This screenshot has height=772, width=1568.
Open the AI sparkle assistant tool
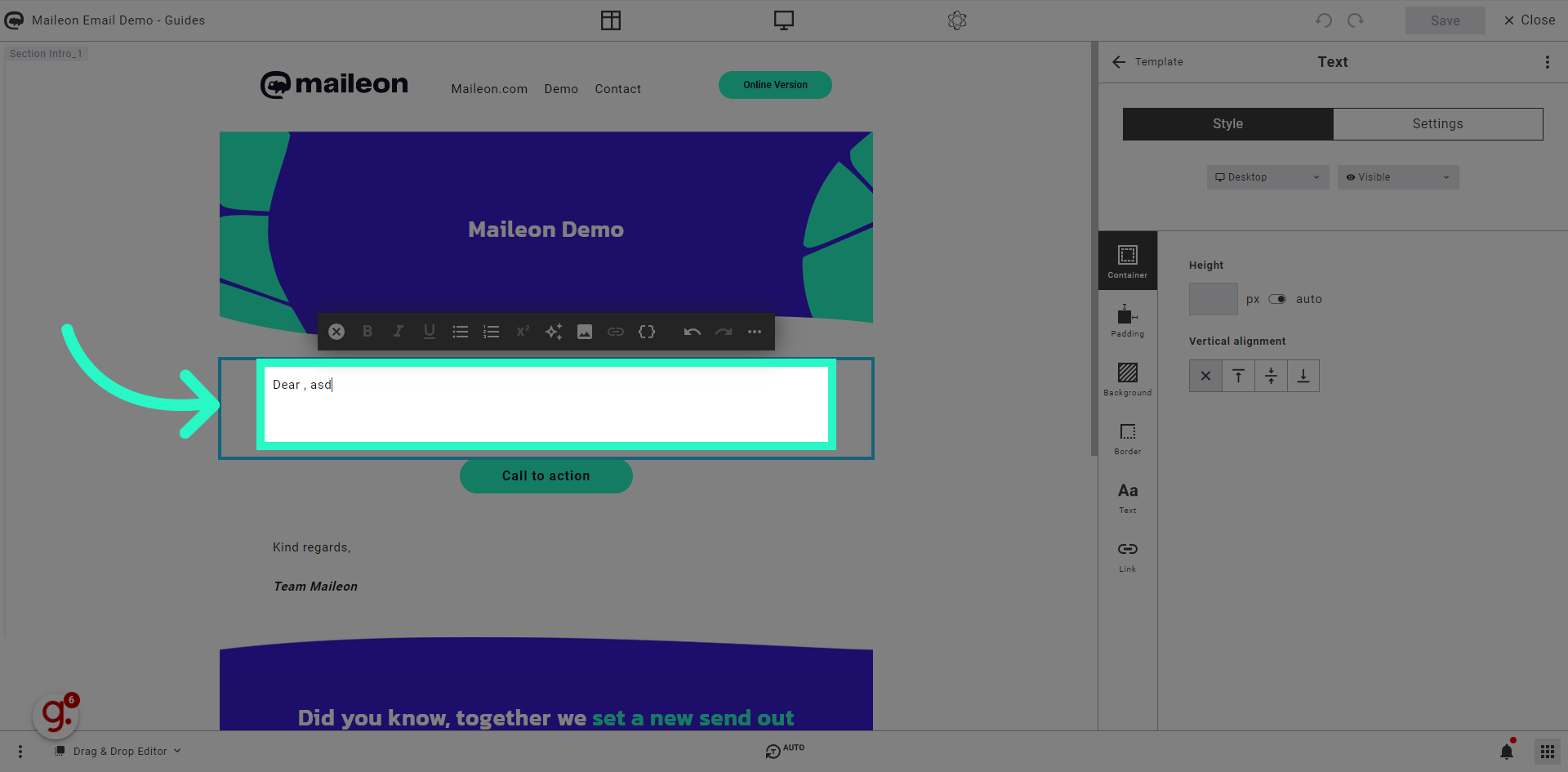pos(554,332)
